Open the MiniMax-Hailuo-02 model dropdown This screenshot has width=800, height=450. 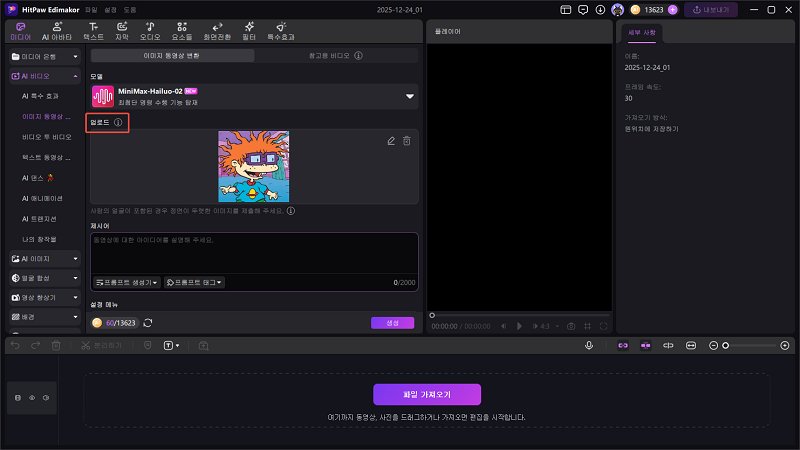coord(255,96)
